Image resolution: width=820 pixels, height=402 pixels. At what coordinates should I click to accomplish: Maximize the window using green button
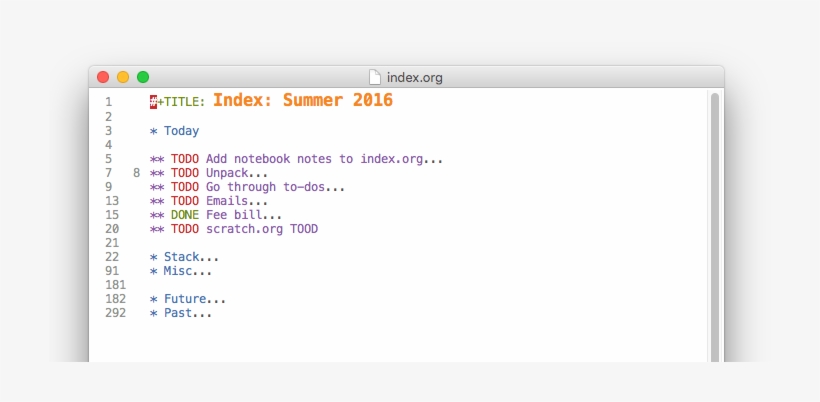click(x=143, y=77)
